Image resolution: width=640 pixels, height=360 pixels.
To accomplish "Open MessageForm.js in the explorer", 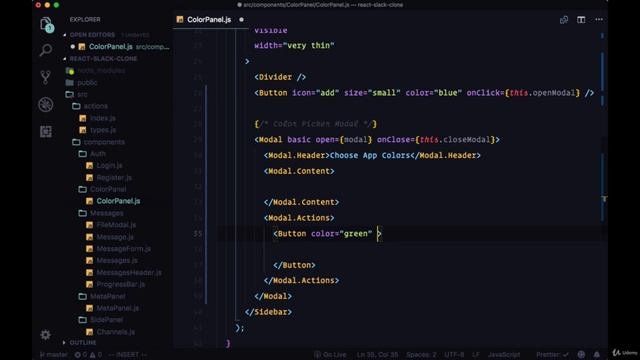I will [x=123, y=249].
